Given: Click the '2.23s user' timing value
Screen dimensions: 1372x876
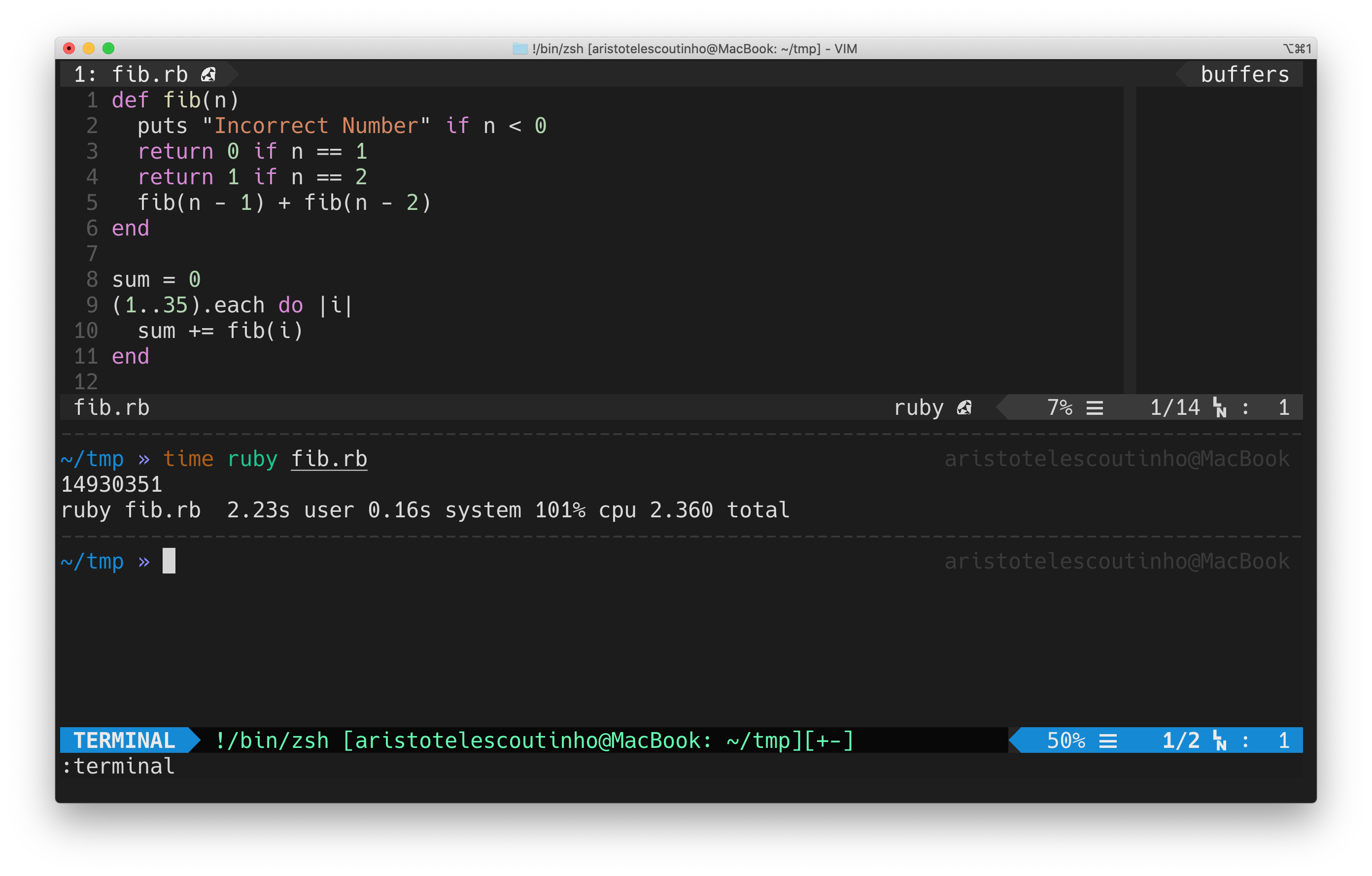Looking at the screenshot, I should pyautogui.click(x=291, y=510).
